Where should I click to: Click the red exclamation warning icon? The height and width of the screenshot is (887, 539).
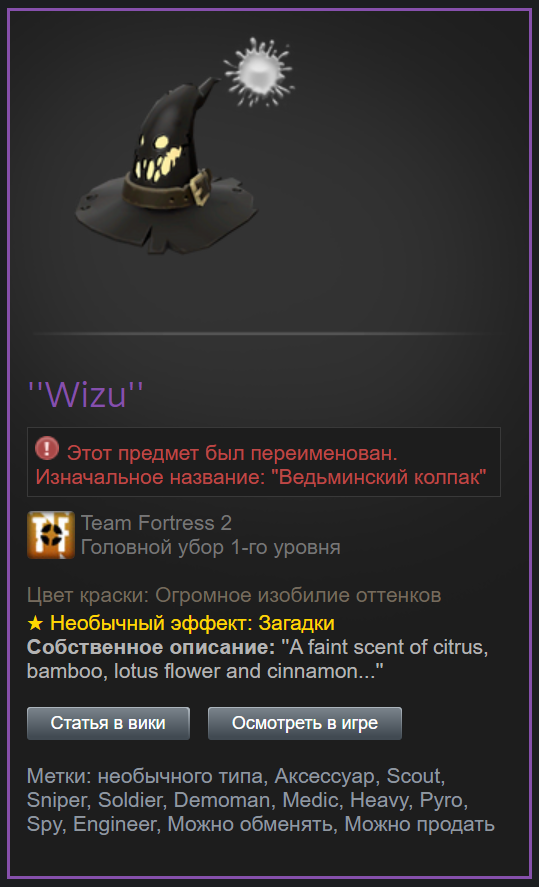point(47,449)
